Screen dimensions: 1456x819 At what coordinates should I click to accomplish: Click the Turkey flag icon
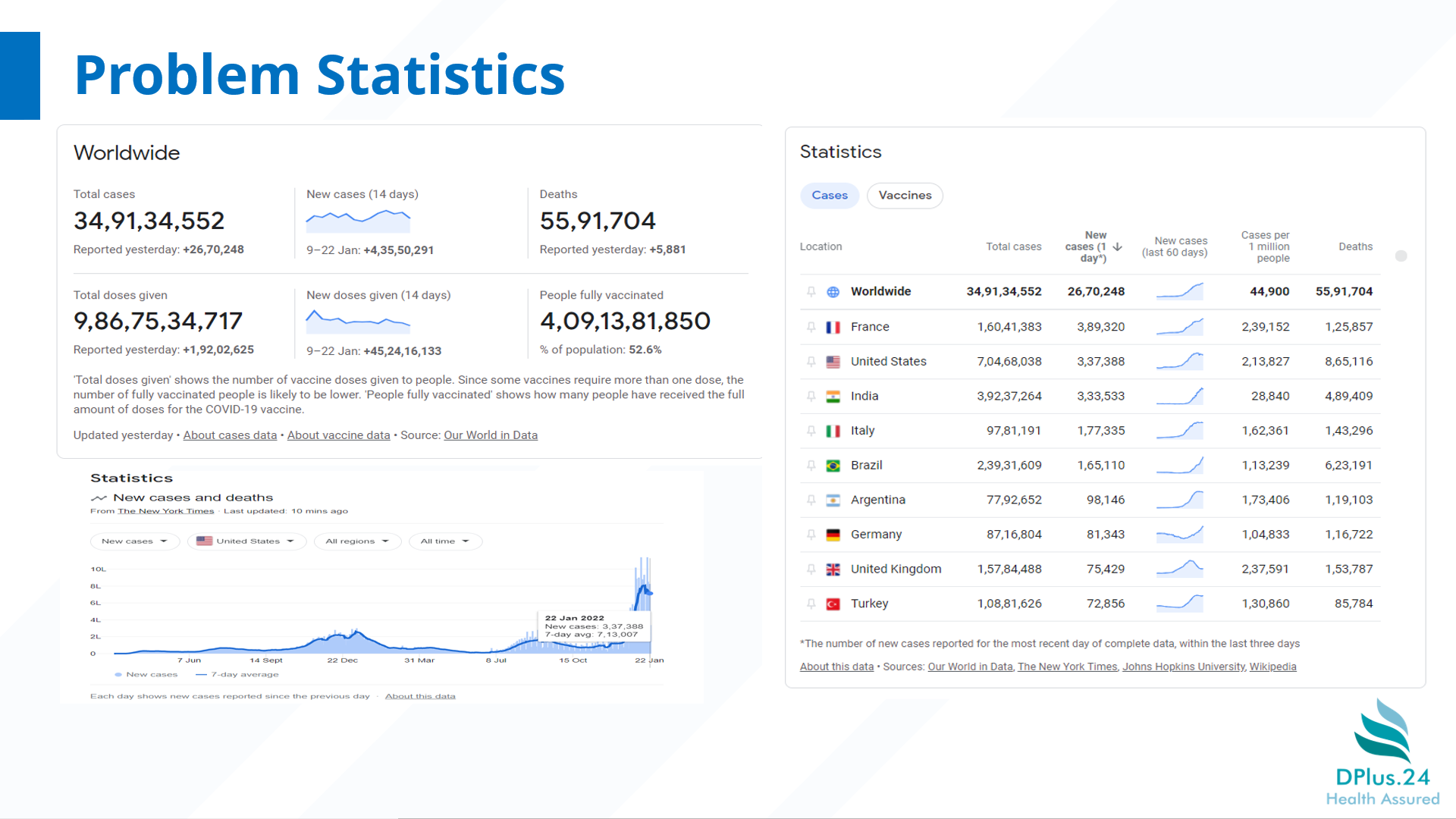[x=833, y=604]
